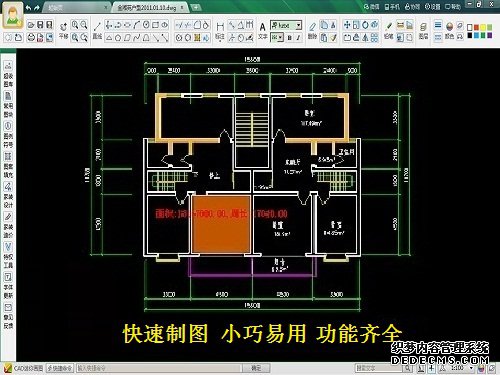Open the 微信 menu item
Image resolution: width=500 pixels, height=375 pixels.
click(372, 6)
